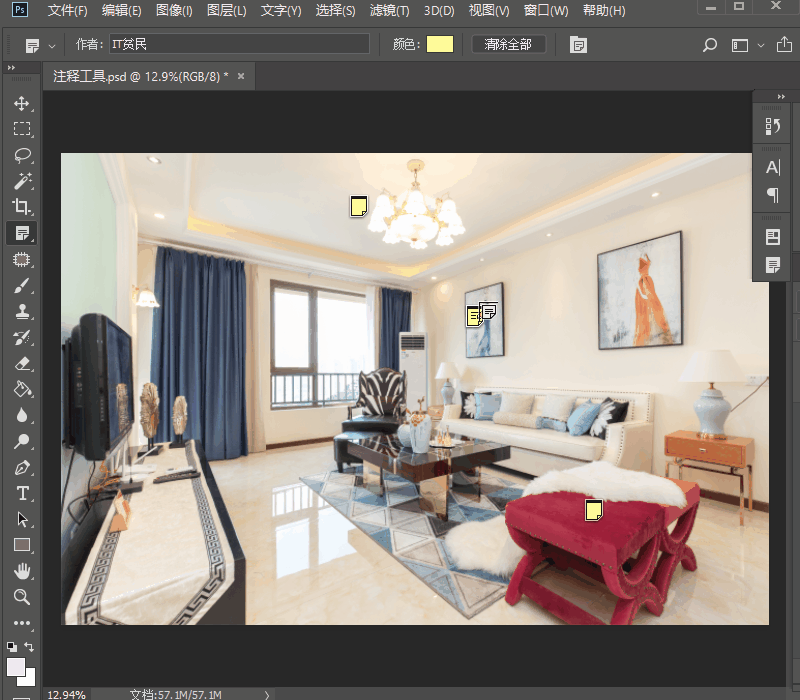The width and height of the screenshot is (800, 700).
Task: Open the 图层(L) menu
Action: point(226,11)
